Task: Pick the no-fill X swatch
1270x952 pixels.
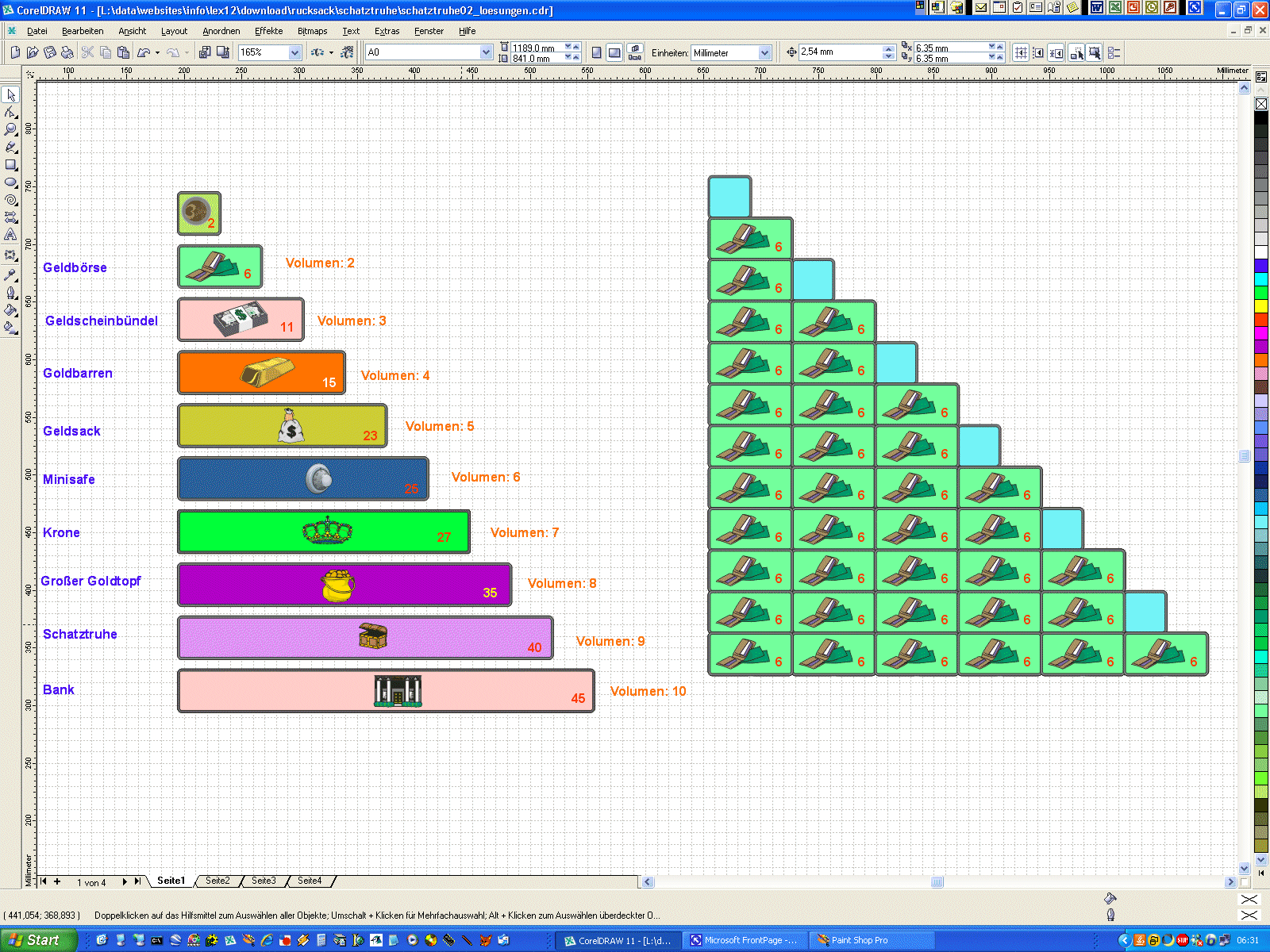Action: pyautogui.click(x=1261, y=104)
